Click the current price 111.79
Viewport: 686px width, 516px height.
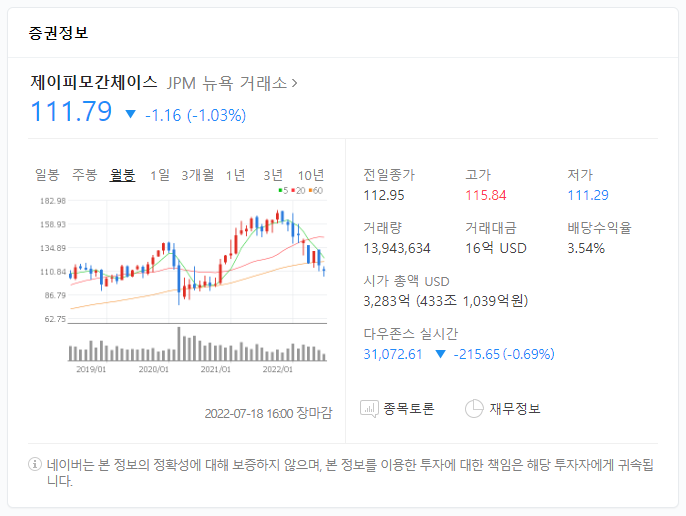71,111
